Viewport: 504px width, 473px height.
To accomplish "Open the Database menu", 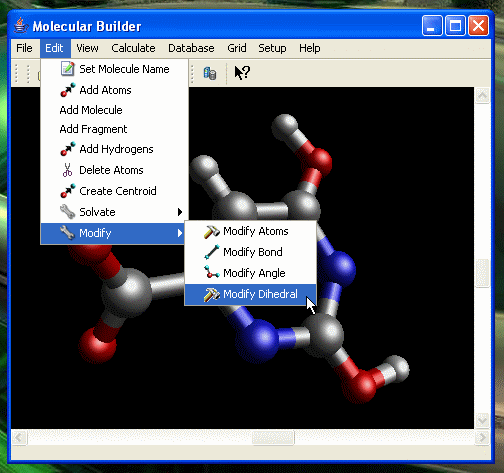I will click(x=191, y=48).
